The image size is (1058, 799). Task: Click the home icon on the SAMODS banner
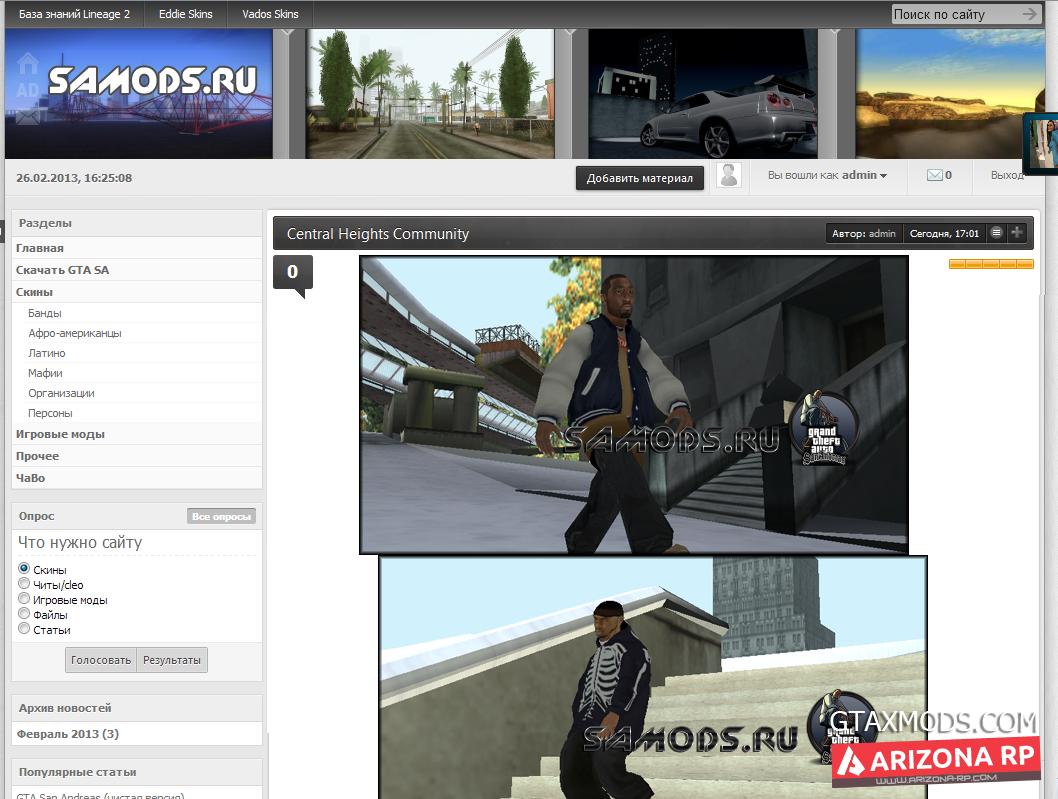(28, 64)
